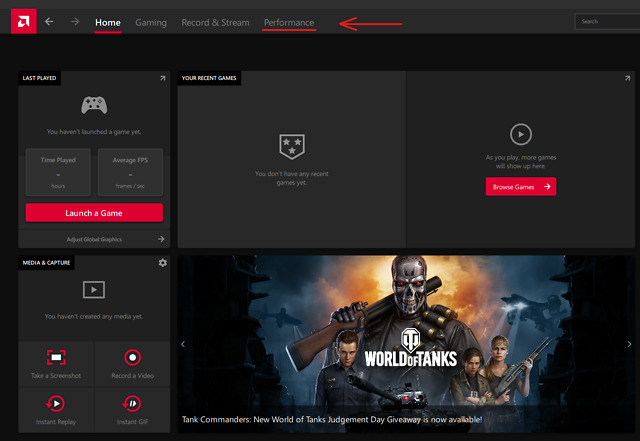Screen dimensions: 640x441
Task: Show previous banner slide
Action: (183, 344)
